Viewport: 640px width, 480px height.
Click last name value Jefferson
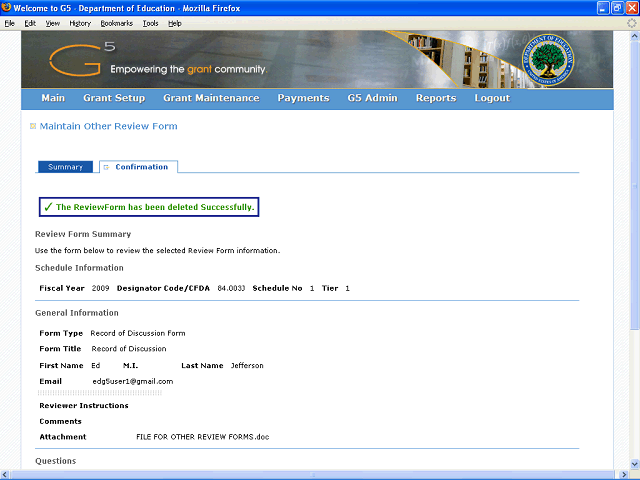coord(247,365)
